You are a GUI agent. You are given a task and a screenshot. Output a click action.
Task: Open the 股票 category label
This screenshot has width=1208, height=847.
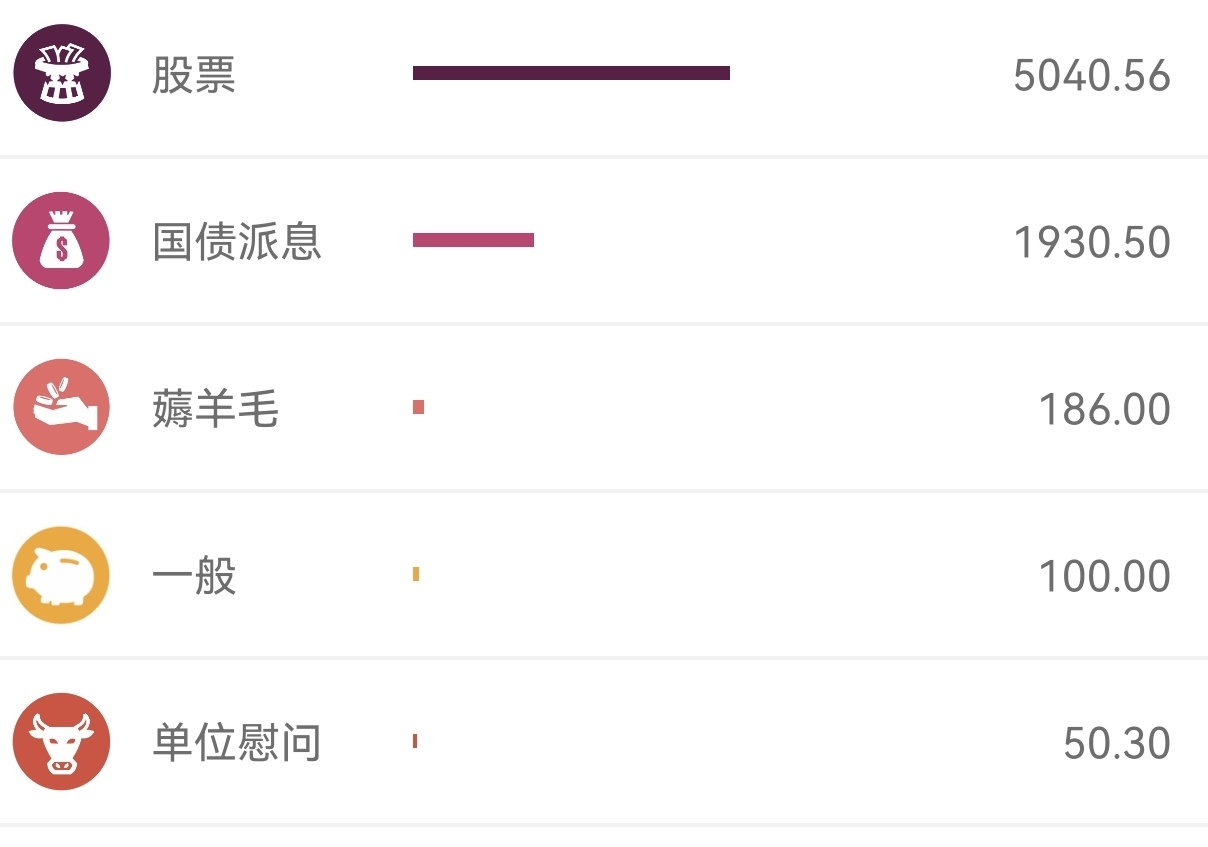point(194,75)
